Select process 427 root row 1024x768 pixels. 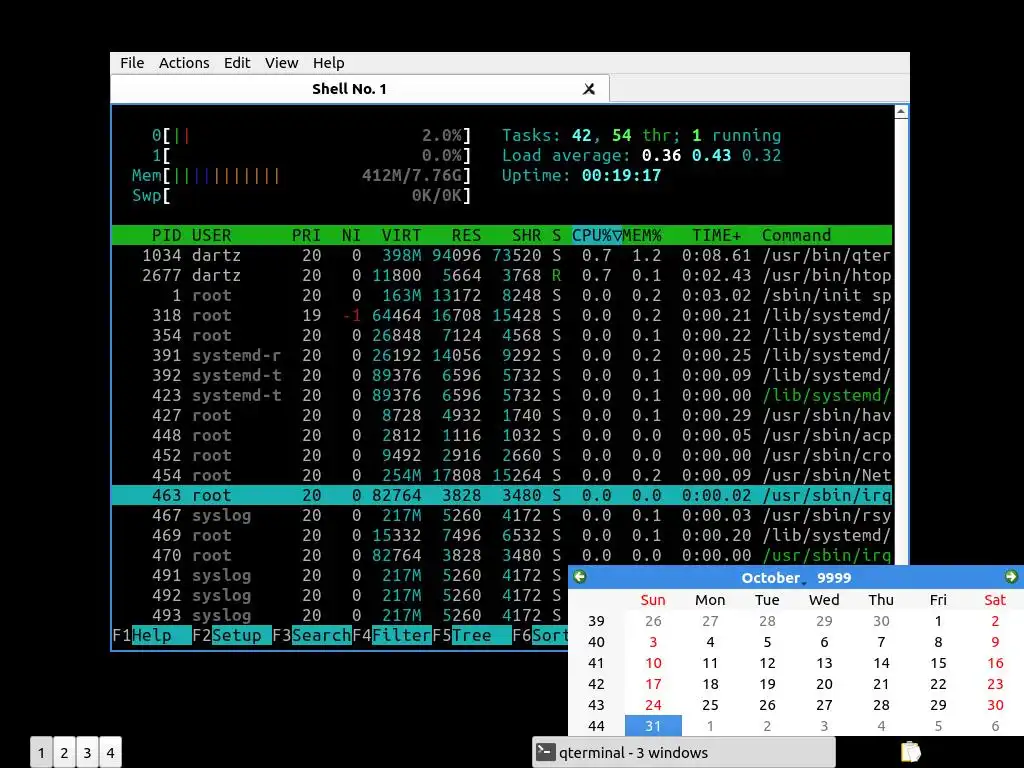(x=502, y=415)
